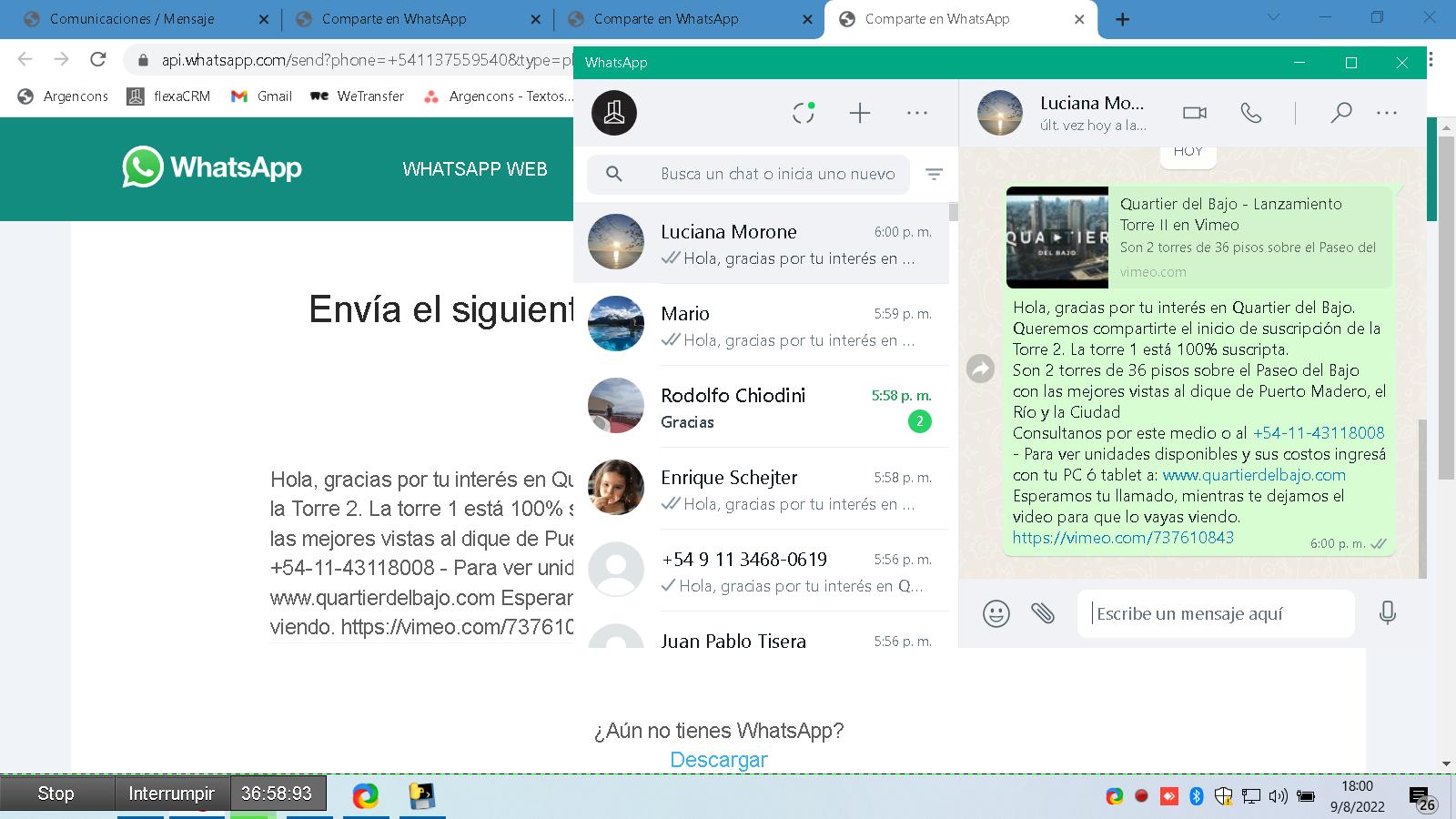The image size is (1456, 819).
Task: Open the notification center with 26 alerts
Action: tap(1422, 798)
